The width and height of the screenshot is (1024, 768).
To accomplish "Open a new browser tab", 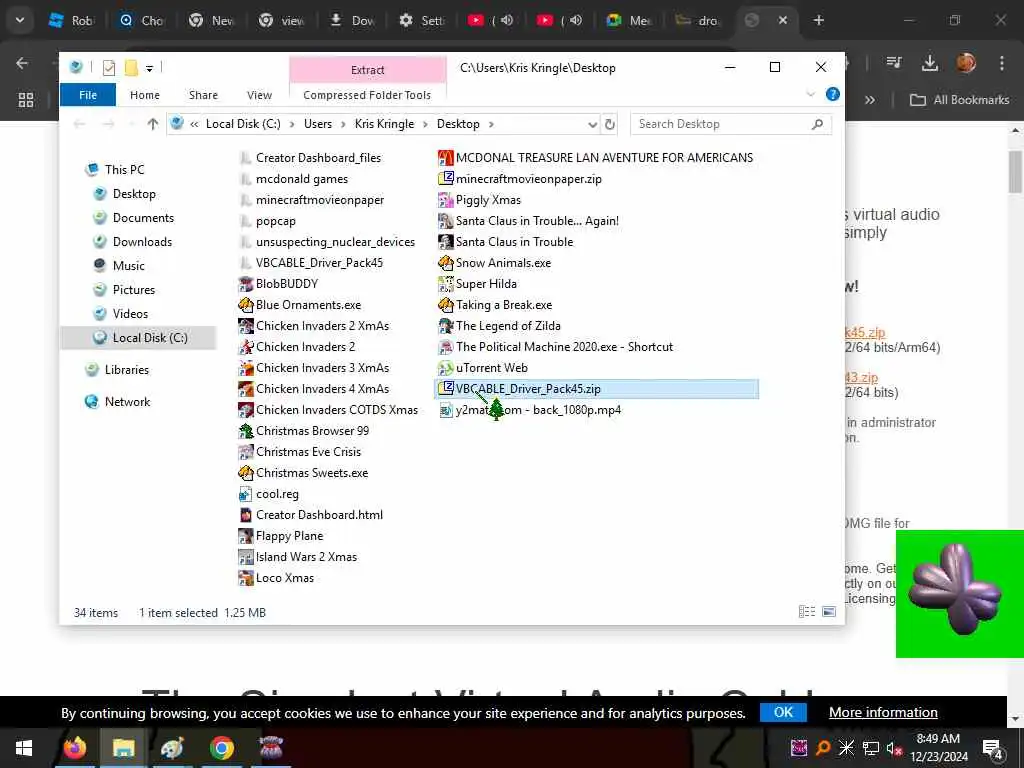I will tap(818, 20).
